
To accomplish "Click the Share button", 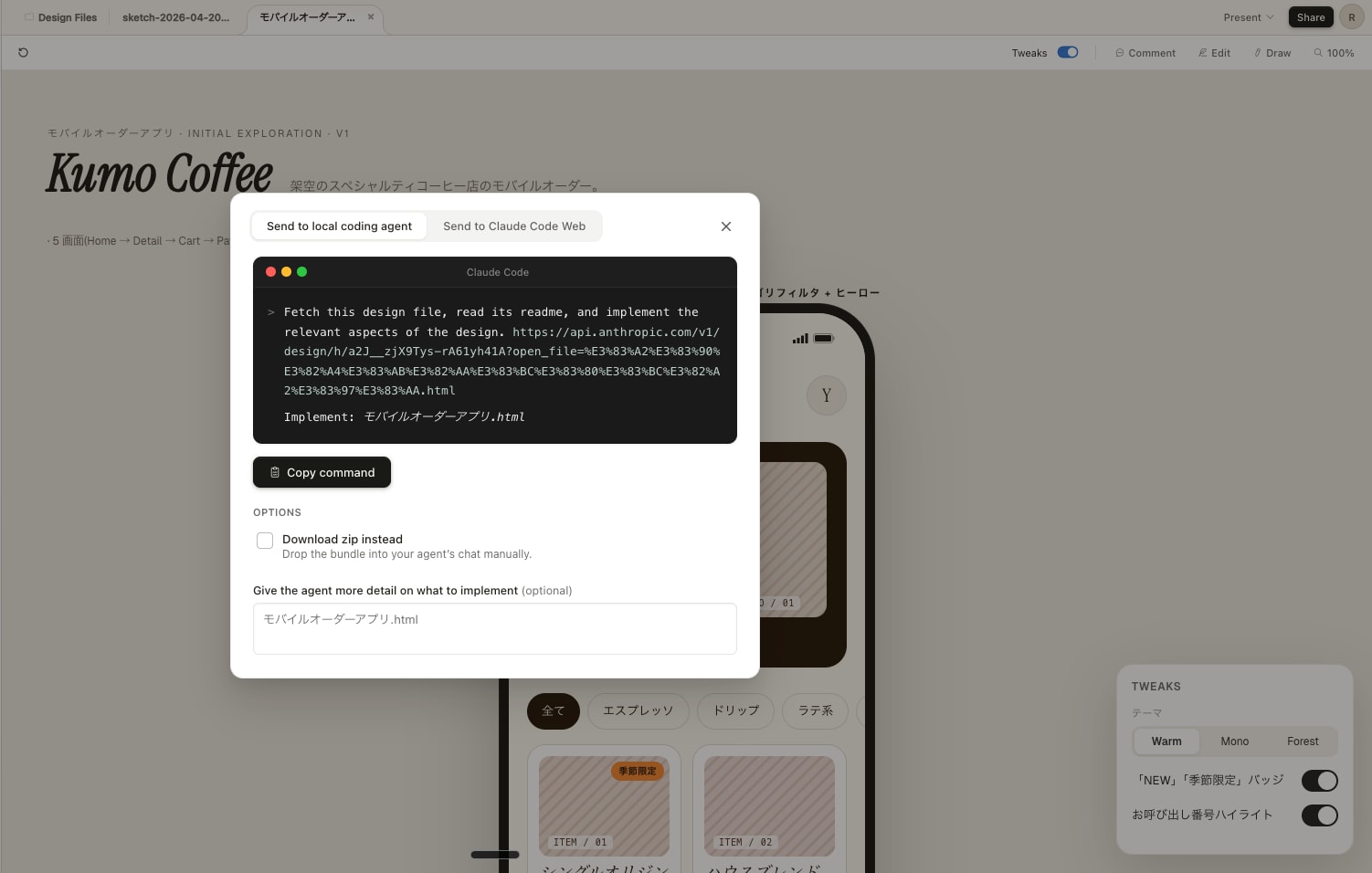I will (1311, 17).
